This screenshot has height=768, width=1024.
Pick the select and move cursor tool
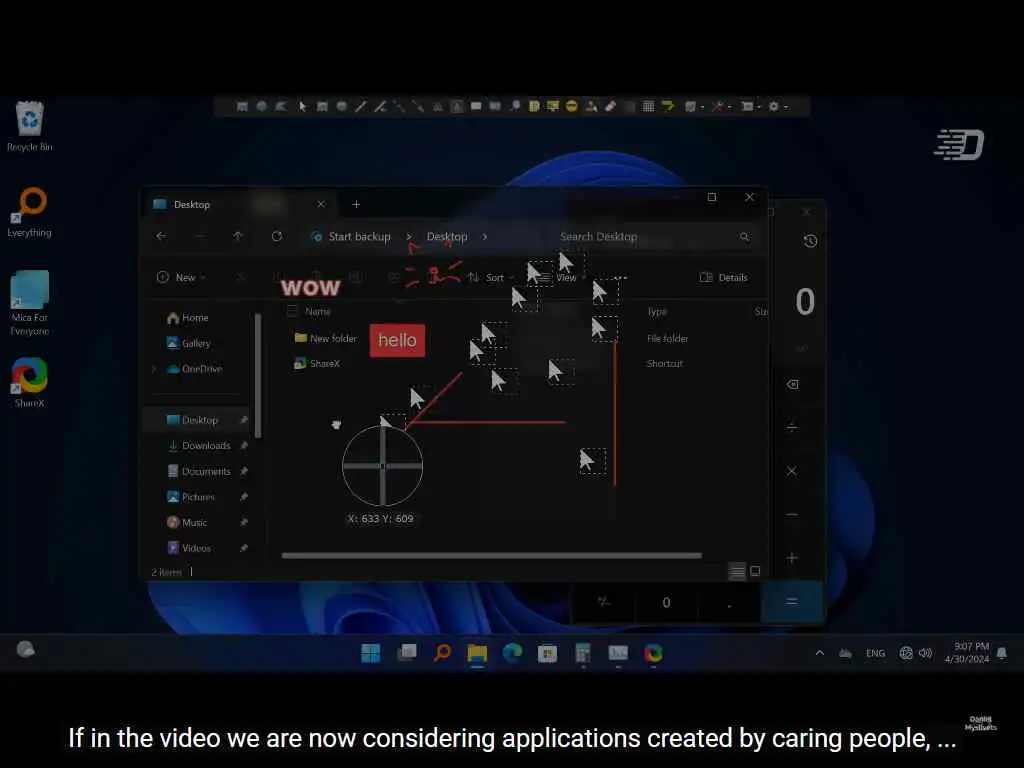click(302, 106)
